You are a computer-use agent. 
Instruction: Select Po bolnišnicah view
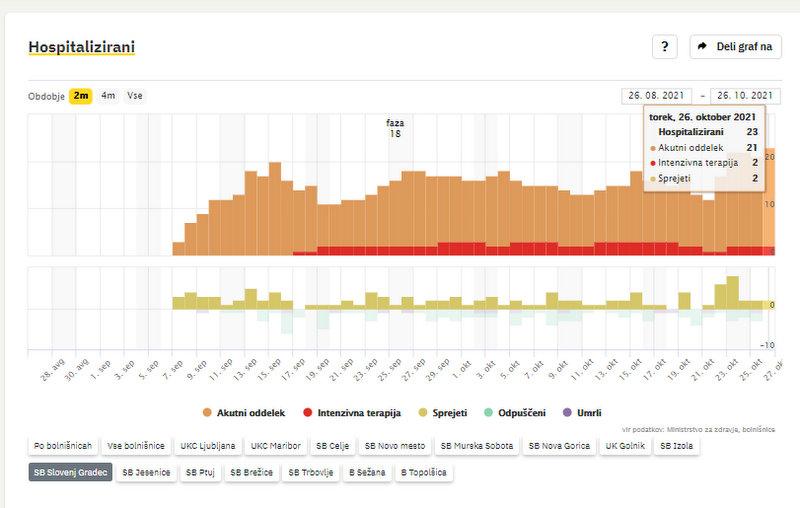pos(63,446)
